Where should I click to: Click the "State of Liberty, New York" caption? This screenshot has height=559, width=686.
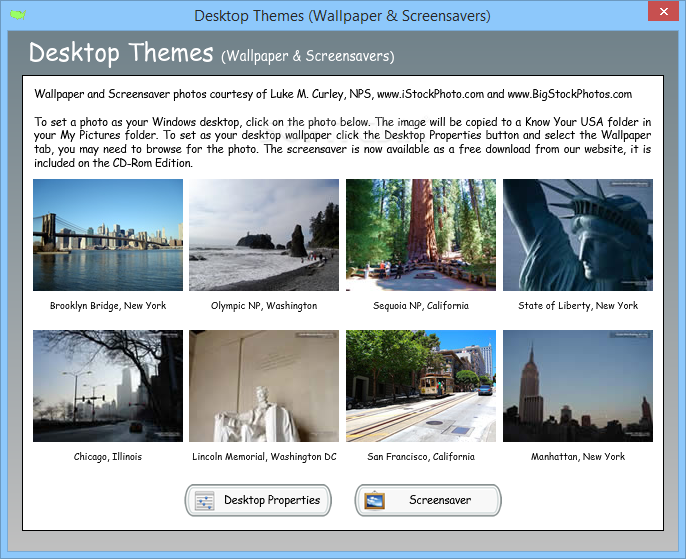click(578, 306)
